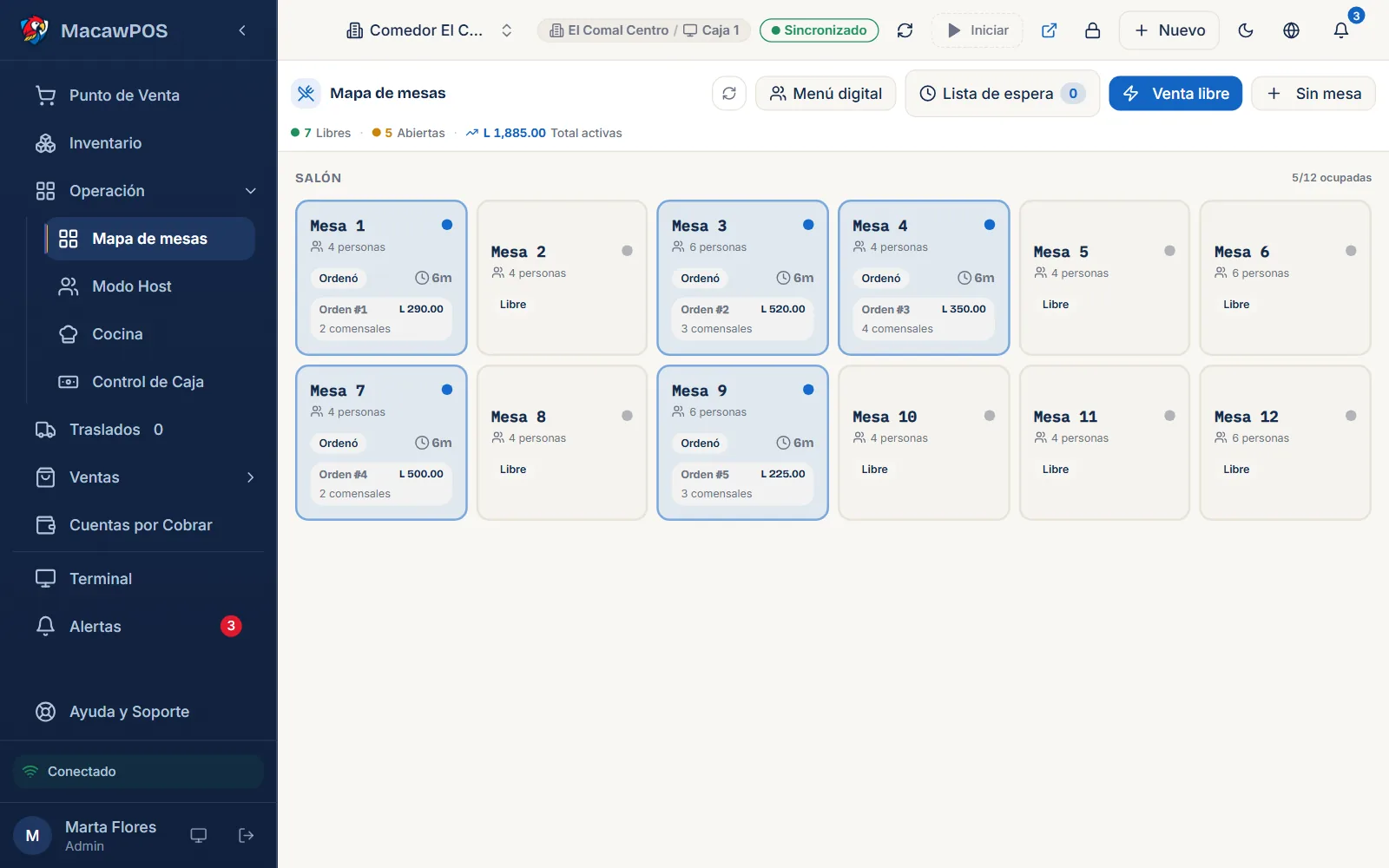Open Cocina view
The height and width of the screenshot is (868, 1389).
(x=150, y=334)
